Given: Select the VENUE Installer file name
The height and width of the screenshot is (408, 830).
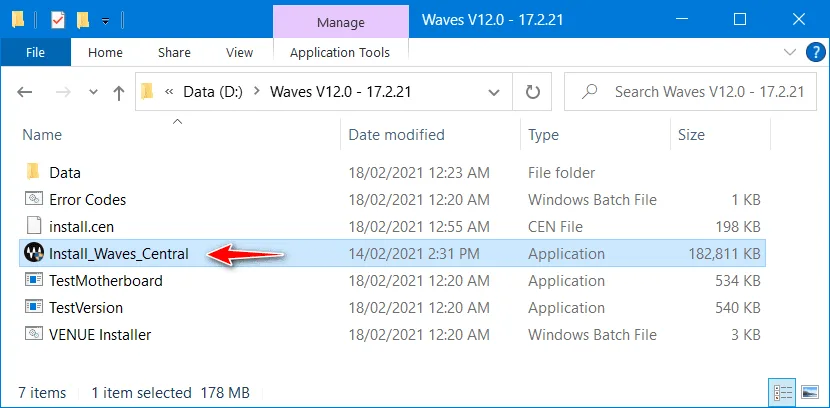Looking at the screenshot, I should point(100,334).
